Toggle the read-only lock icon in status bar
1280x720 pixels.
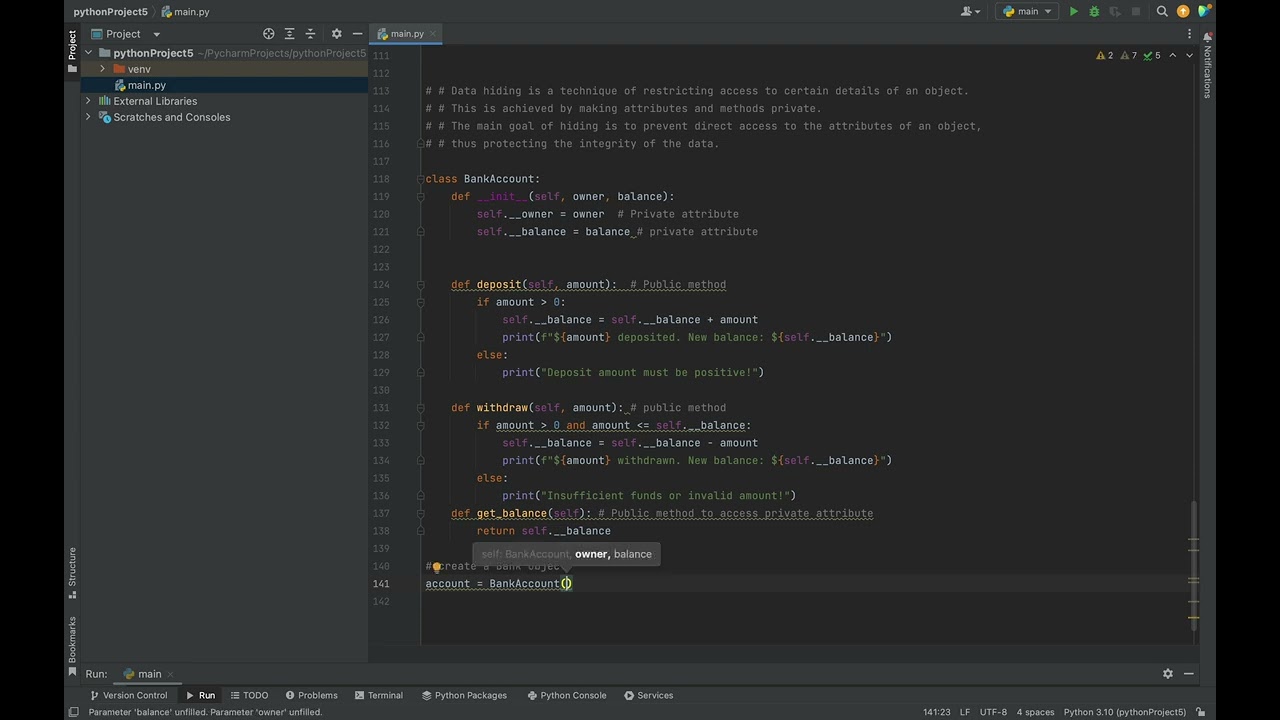click(x=1200, y=712)
